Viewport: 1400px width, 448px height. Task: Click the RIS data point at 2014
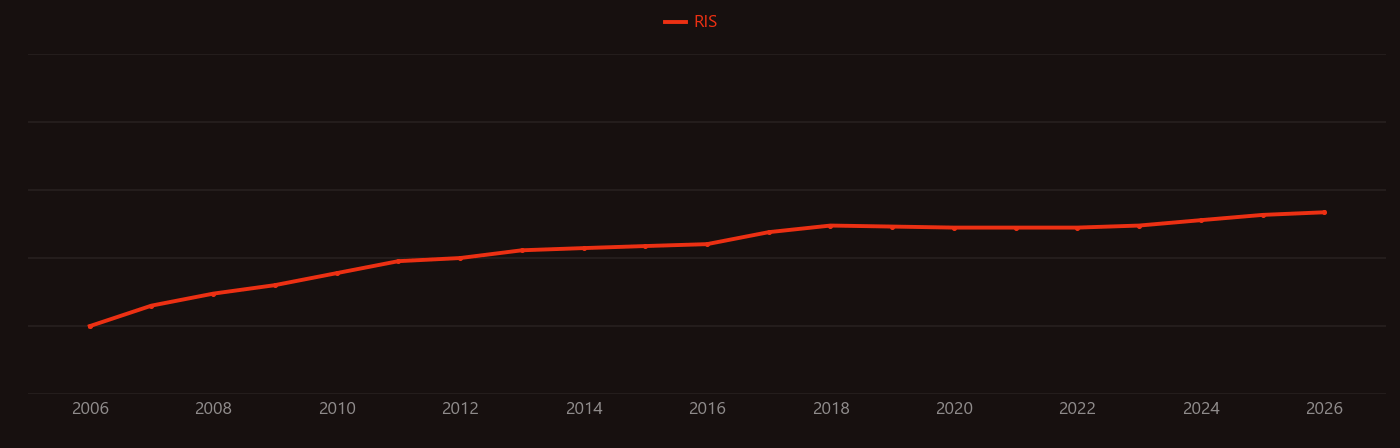pos(584,248)
